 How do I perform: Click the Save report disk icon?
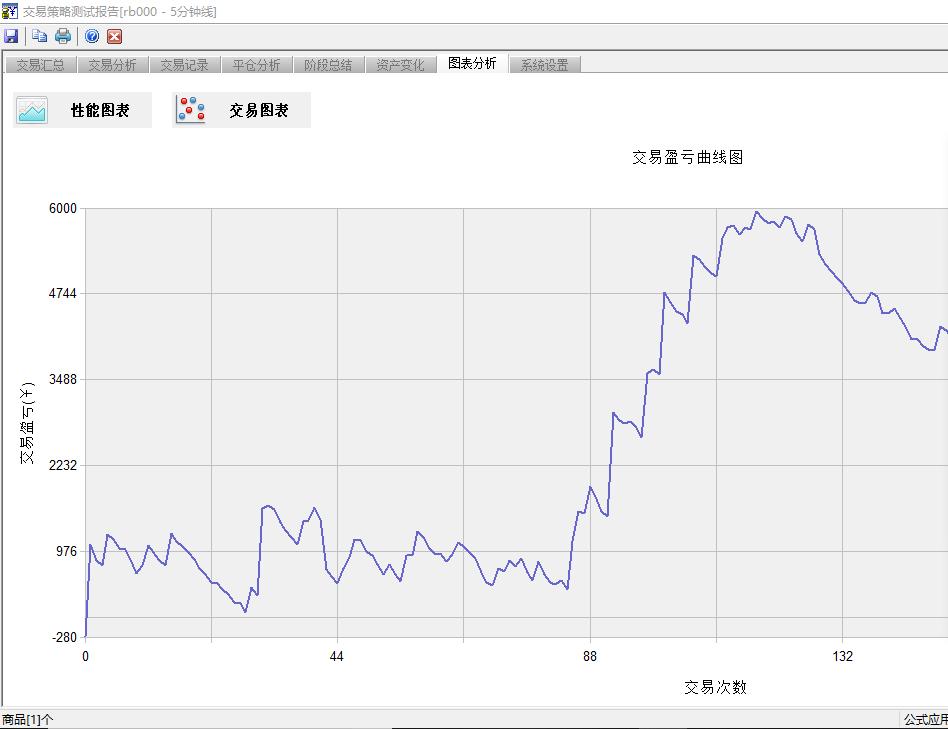coord(12,35)
